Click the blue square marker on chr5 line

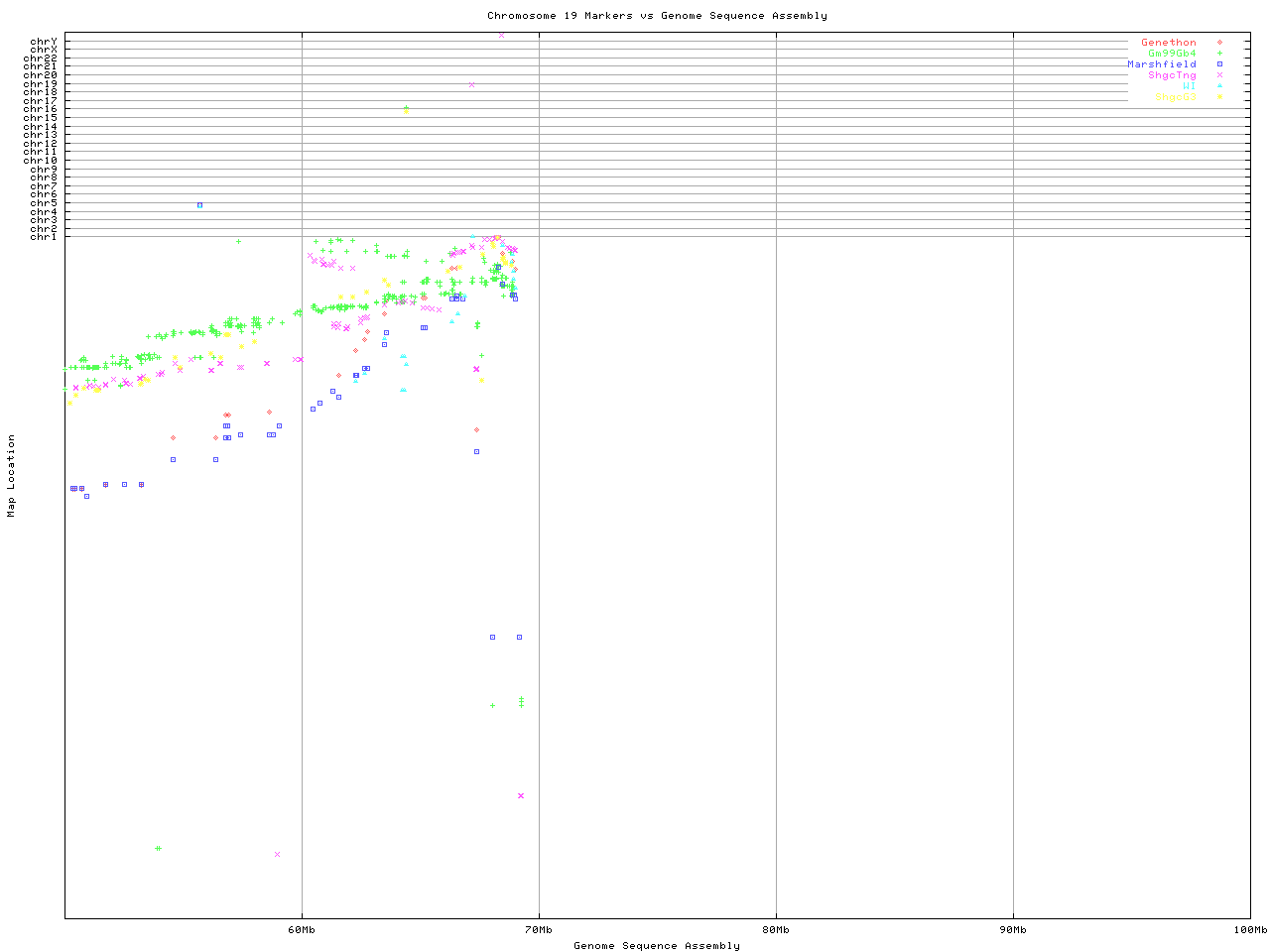pyautogui.click(x=199, y=205)
